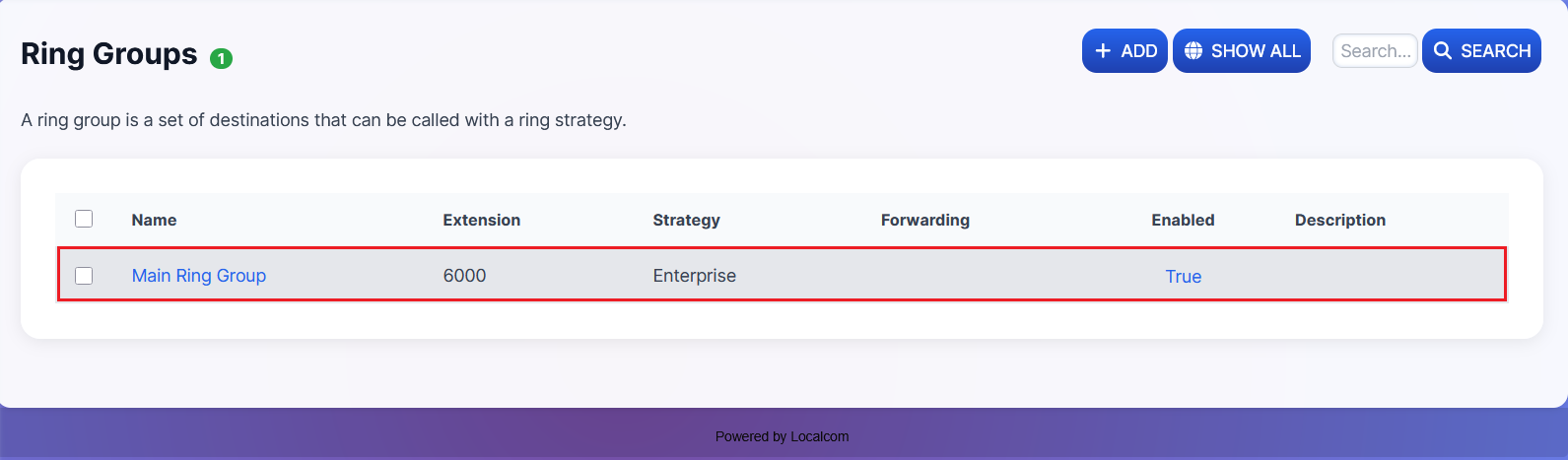Check the Main Ring Group row checkbox
Viewport: 1568px width, 460px height.
click(84, 276)
